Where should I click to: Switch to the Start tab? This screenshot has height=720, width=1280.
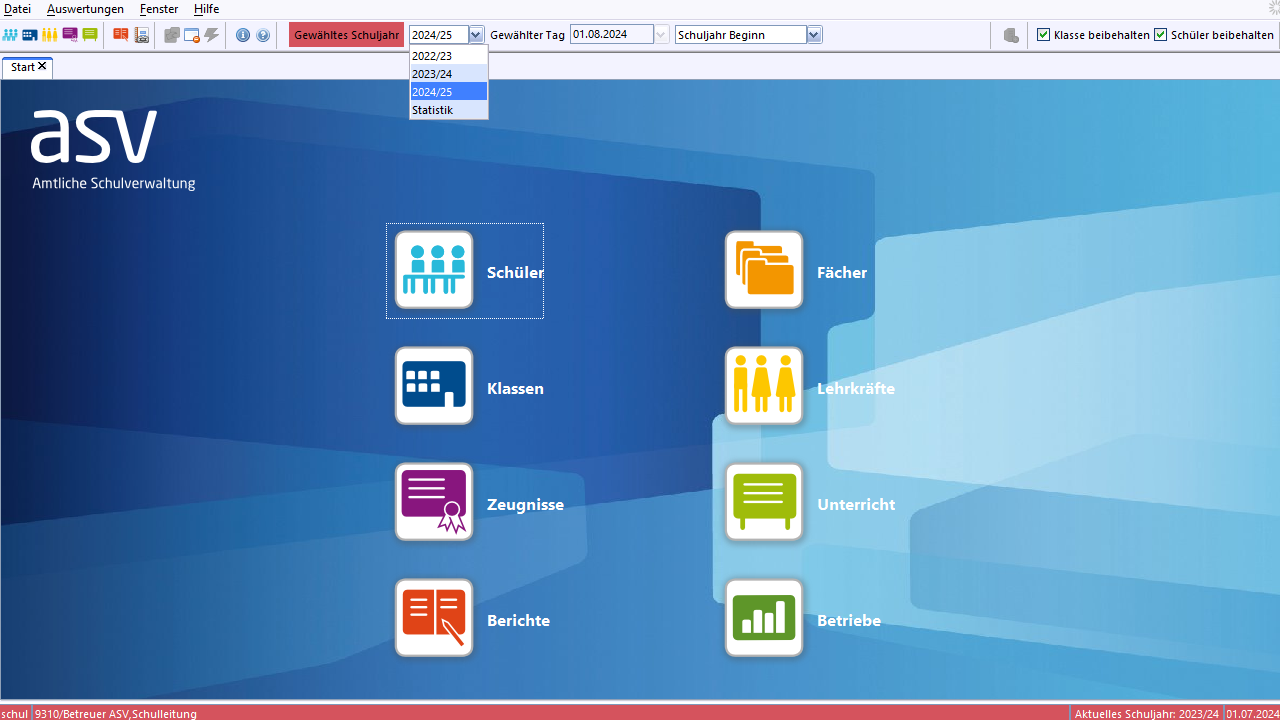(x=22, y=67)
